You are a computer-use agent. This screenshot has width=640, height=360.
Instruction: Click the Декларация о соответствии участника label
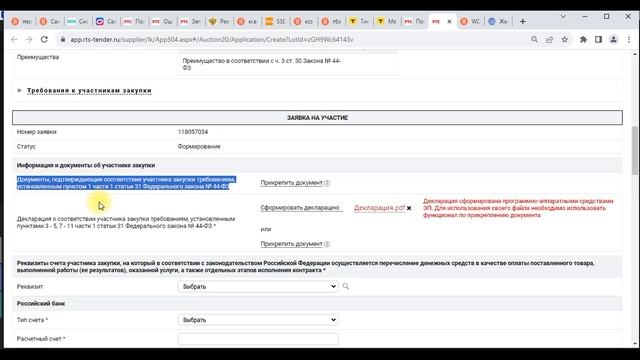[126, 222]
